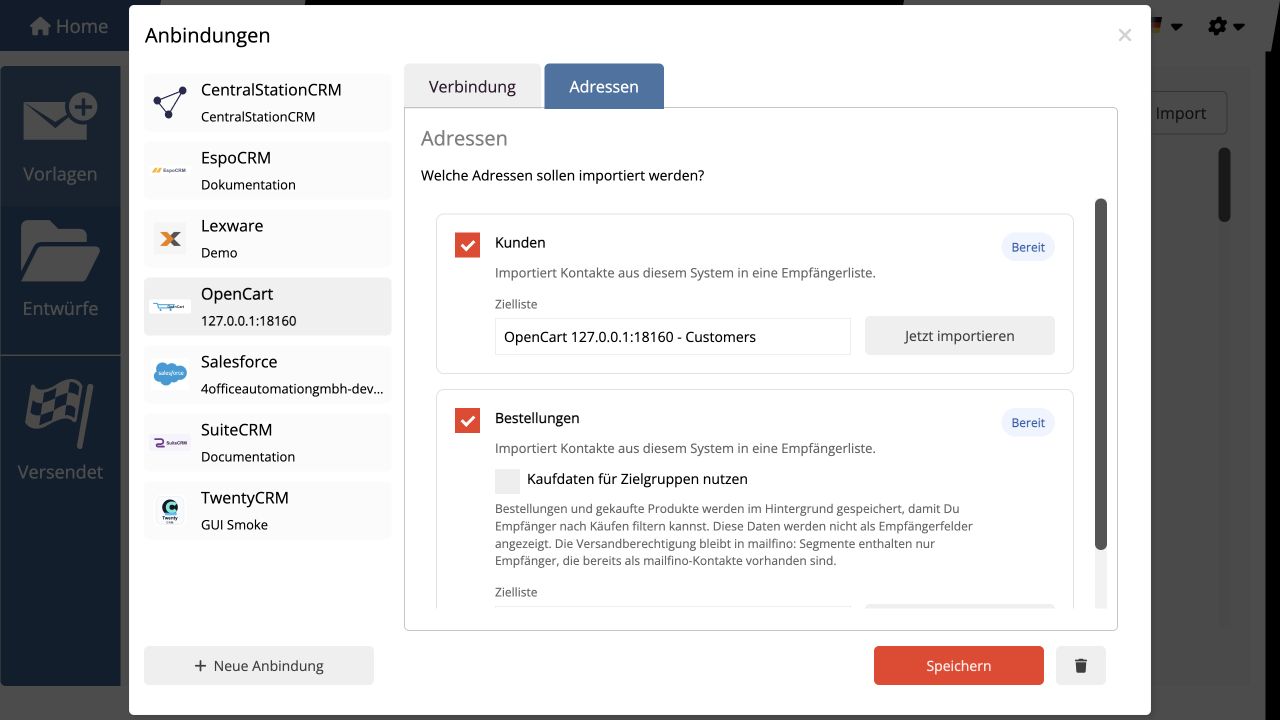Screen dimensions: 1280x720
Task: Click the OpenCart logo icon
Action: (x=169, y=306)
